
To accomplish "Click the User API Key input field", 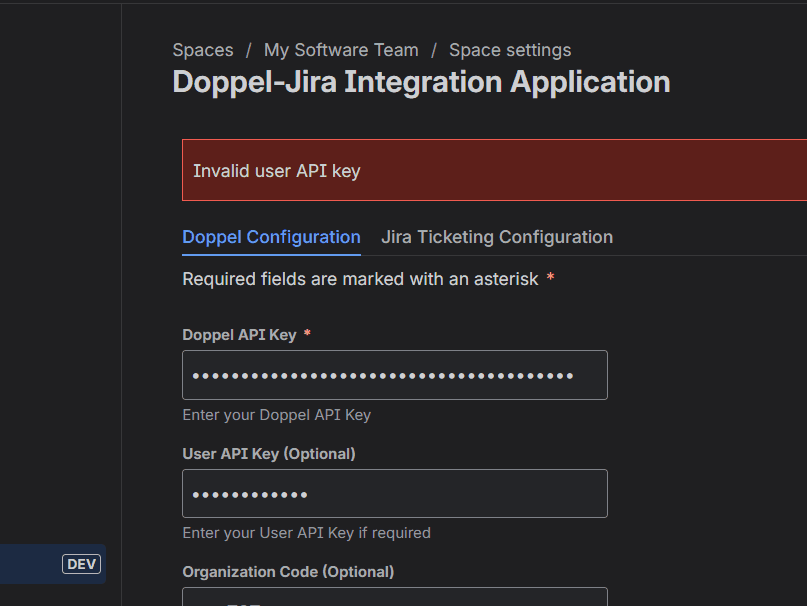I will pos(395,493).
